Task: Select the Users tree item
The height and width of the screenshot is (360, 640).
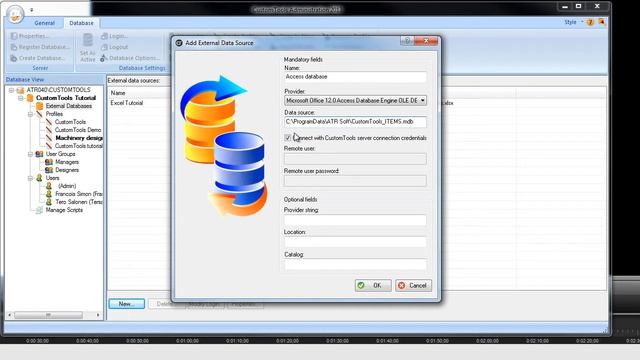Action: coord(52,178)
